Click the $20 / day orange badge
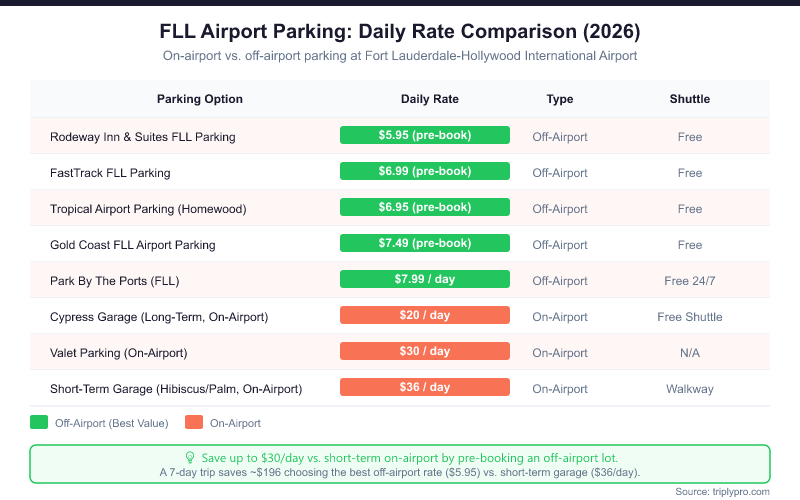800x500 pixels. point(425,315)
